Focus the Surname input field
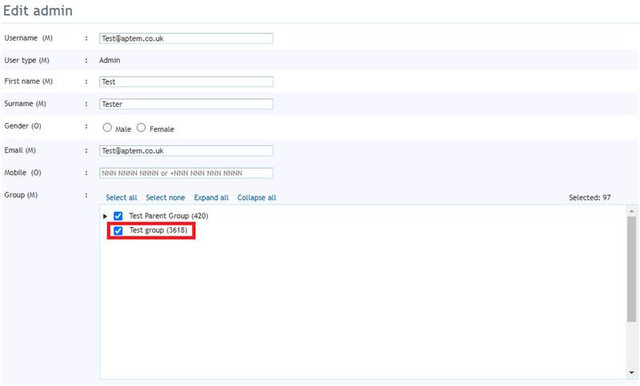Screen dimensions: 640x386 point(186,104)
